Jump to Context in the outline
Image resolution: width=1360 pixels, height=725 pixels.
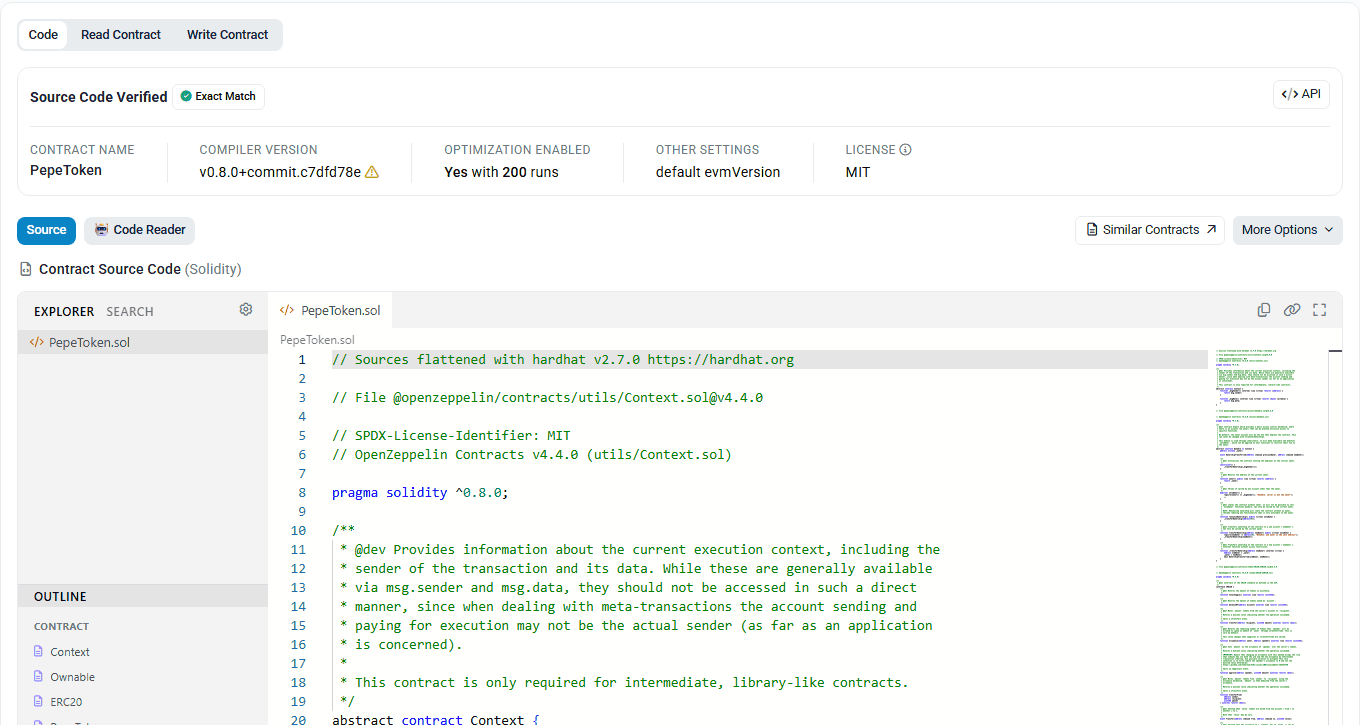click(x=70, y=652)
